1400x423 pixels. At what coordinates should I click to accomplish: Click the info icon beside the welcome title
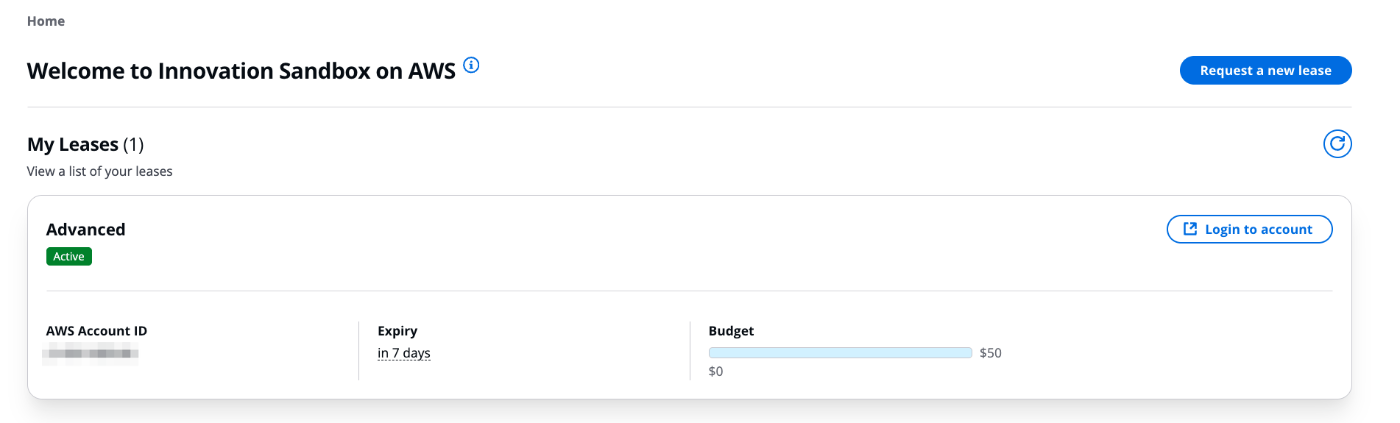(472, 66)
